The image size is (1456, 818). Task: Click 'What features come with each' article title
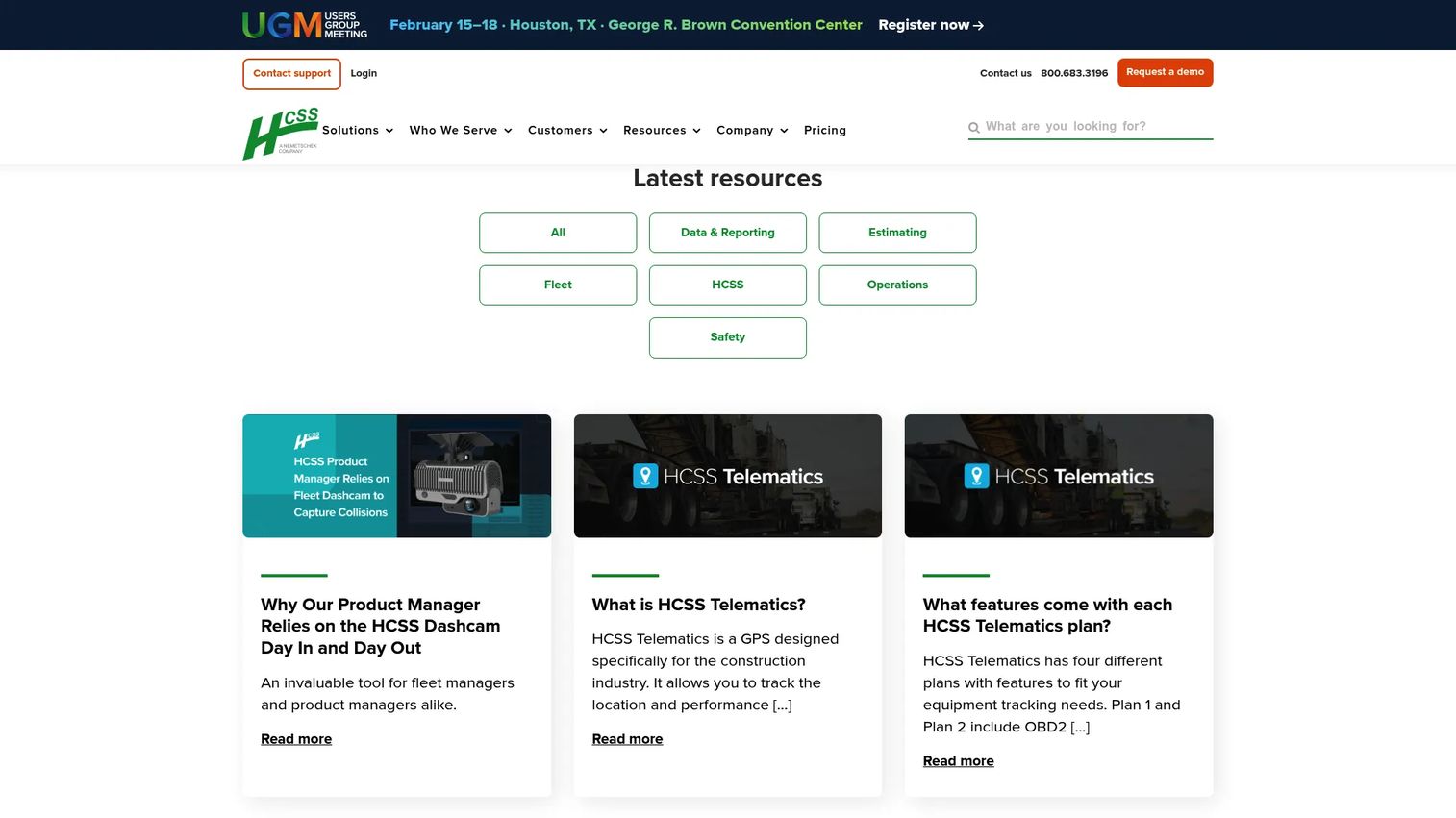pos(1047,615)
